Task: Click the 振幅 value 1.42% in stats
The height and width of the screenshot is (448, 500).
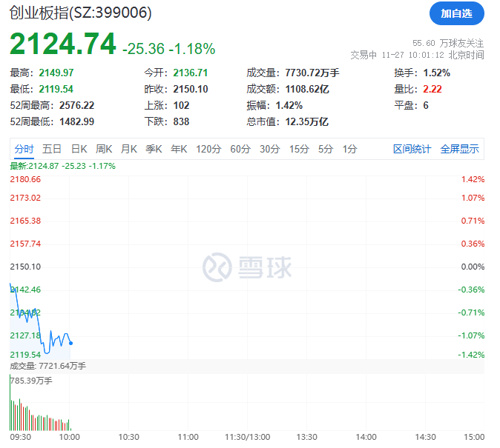Action: (289, 105)
